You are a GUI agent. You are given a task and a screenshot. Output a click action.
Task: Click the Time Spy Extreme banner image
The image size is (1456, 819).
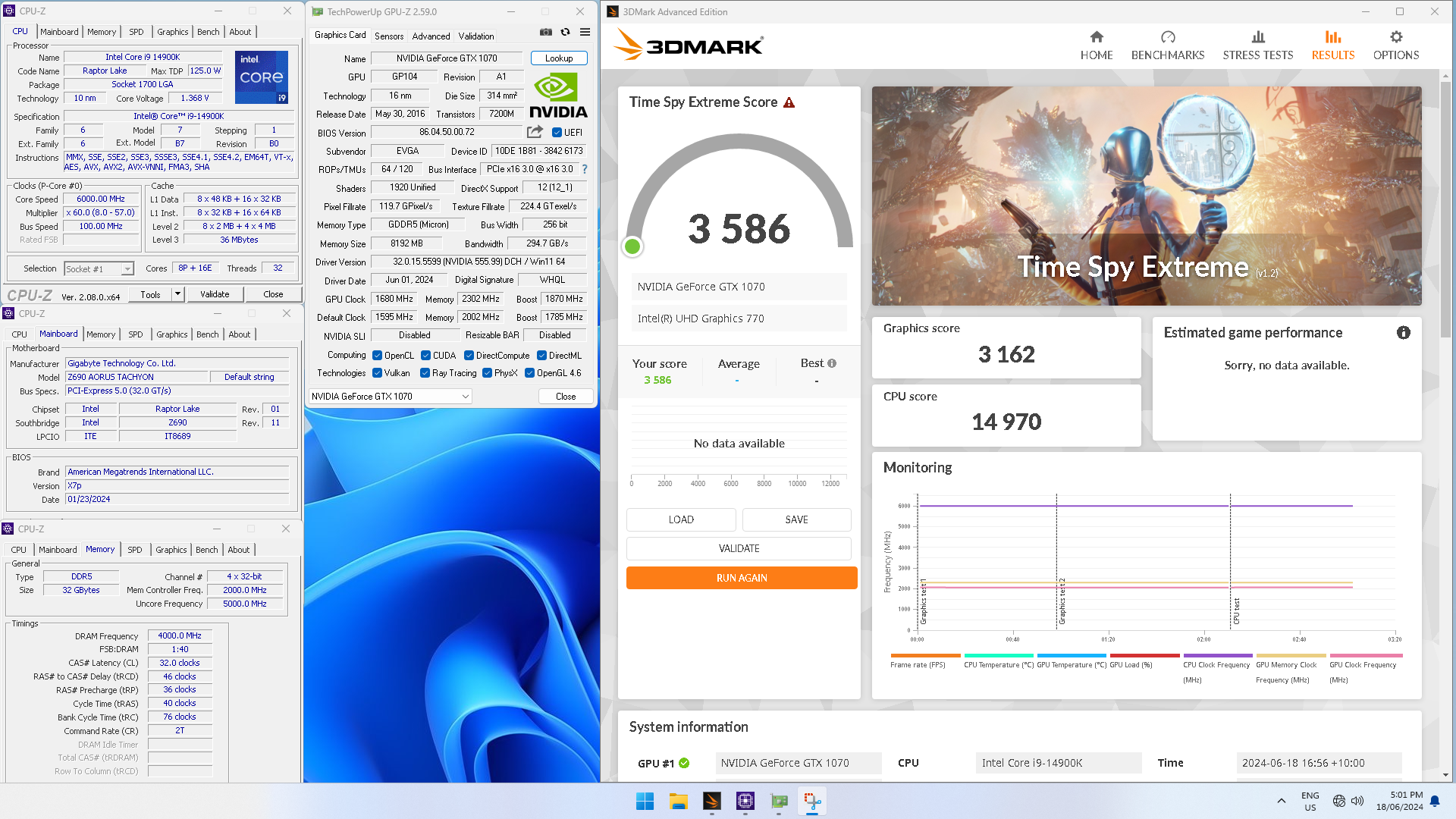click(x=1147, y=196)
